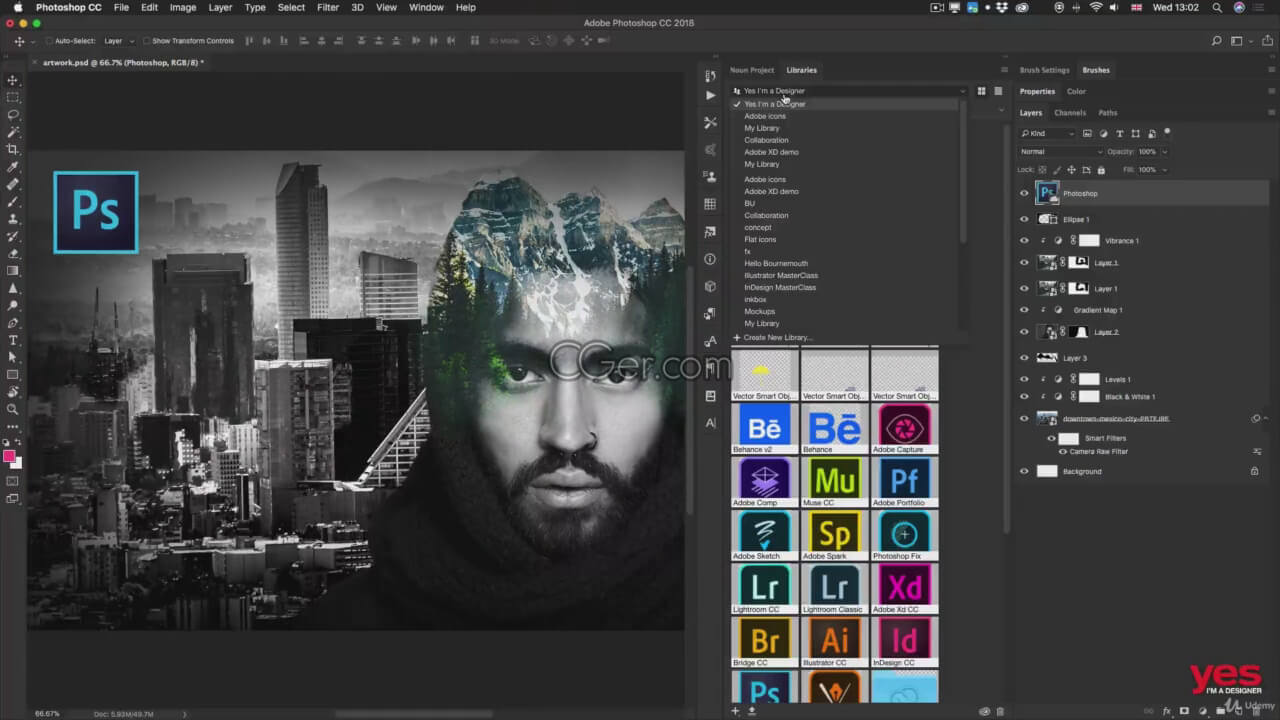Select the Move tool in toolbar
1280x720 pixels.
coord(13,80)
